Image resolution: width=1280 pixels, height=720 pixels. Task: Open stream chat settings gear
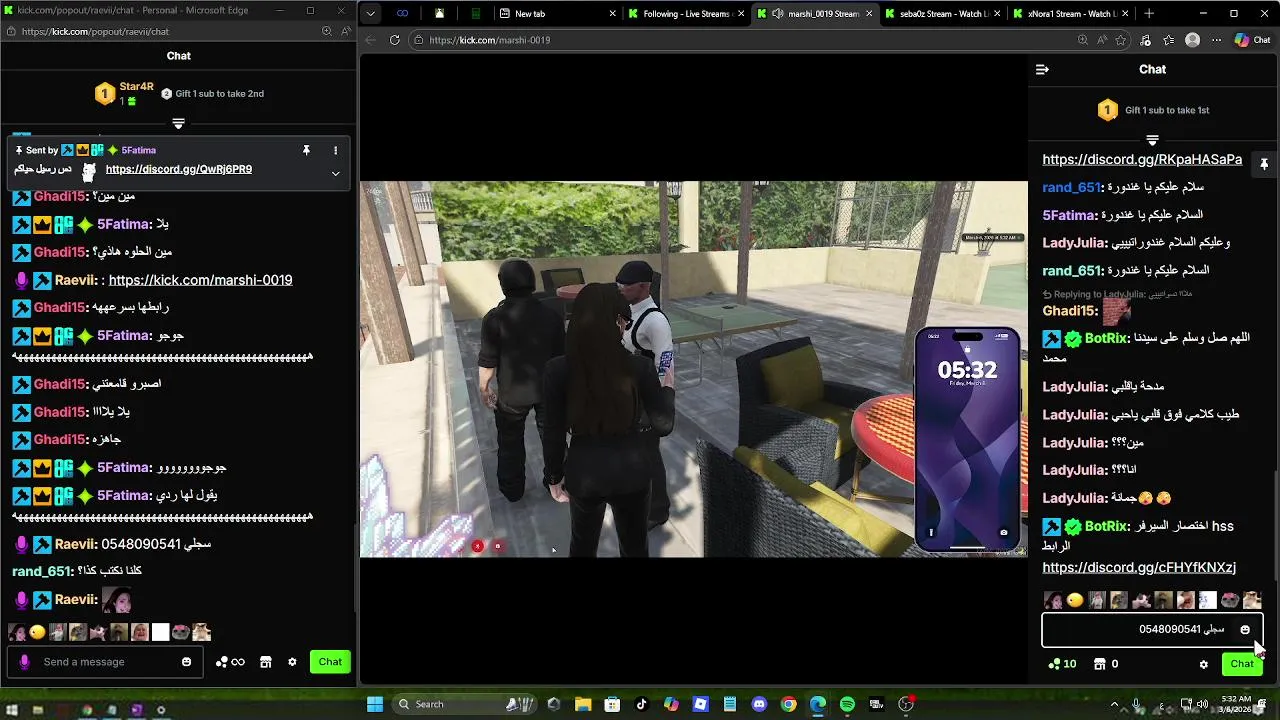[1204, 664]
